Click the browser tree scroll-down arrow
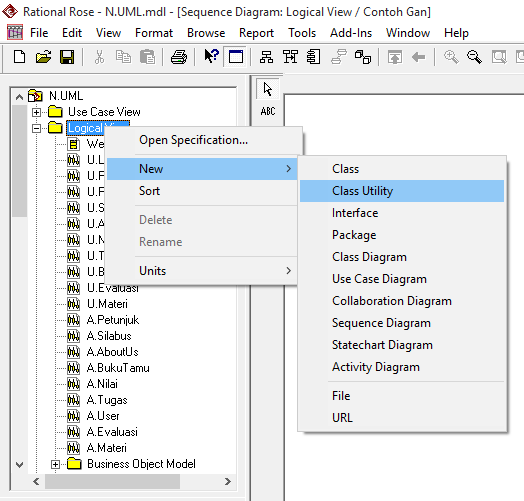The height and width of the screenshot is (501, 524). [x=19, y=465]
